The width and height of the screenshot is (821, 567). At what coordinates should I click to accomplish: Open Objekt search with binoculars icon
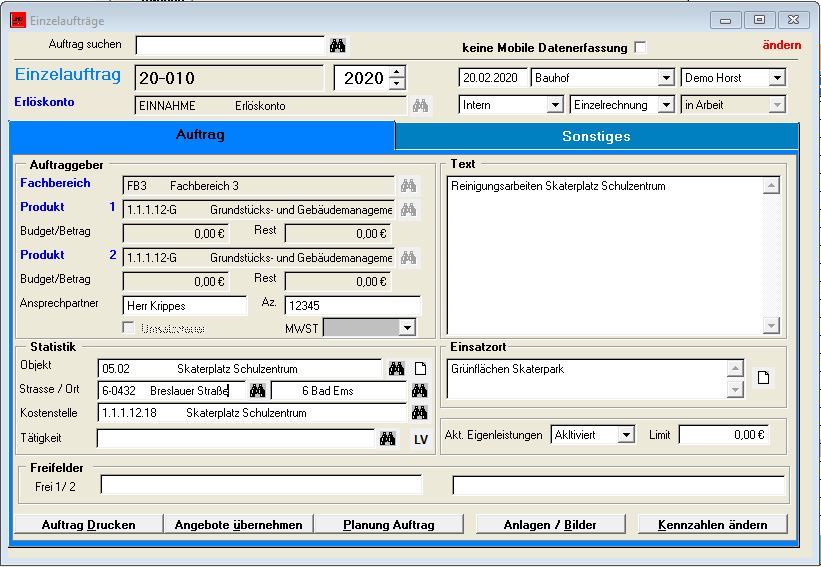tap(396, 369)
